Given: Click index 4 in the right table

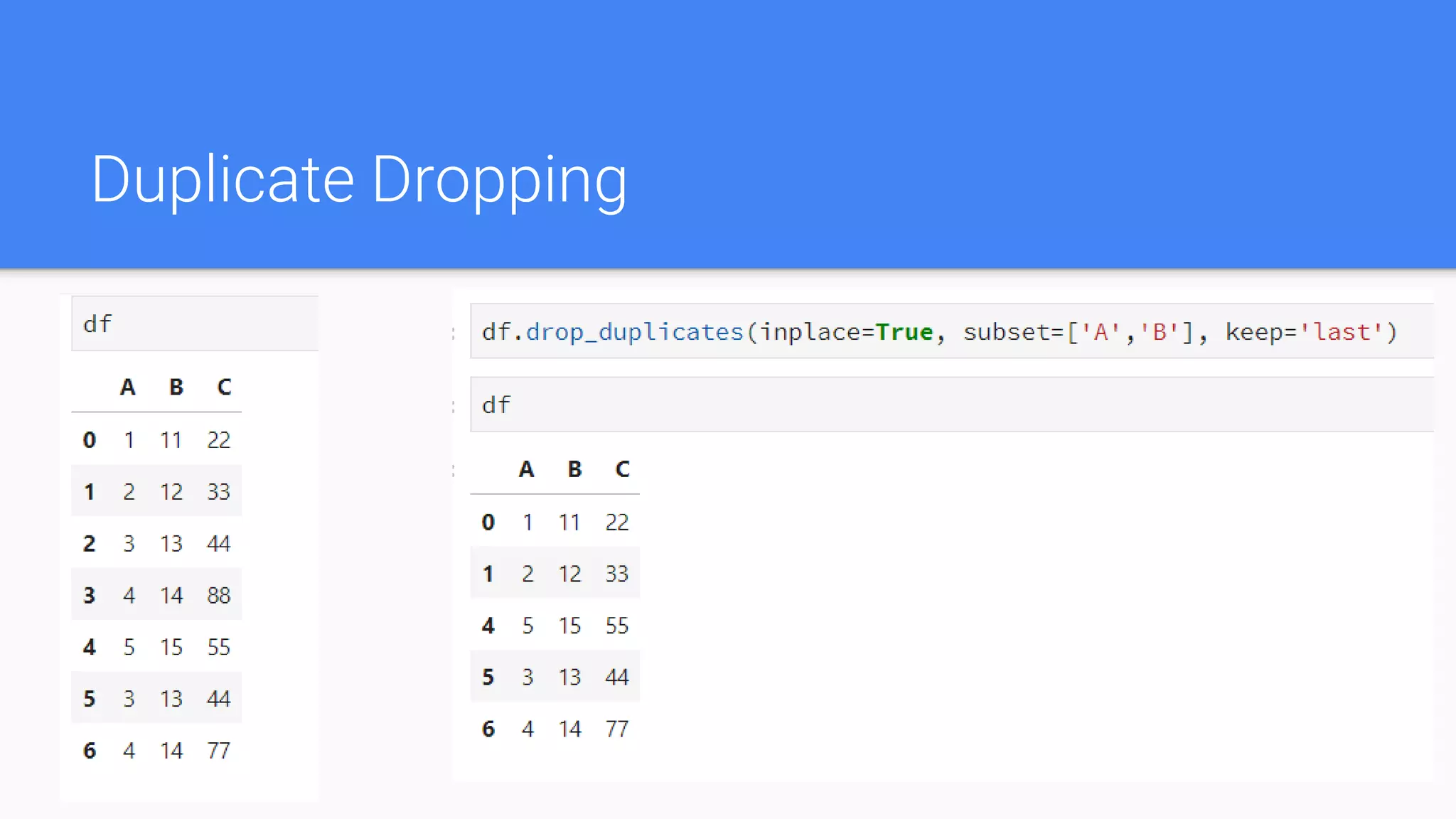Looking at the screenshot, I should [x=488, y=626].
